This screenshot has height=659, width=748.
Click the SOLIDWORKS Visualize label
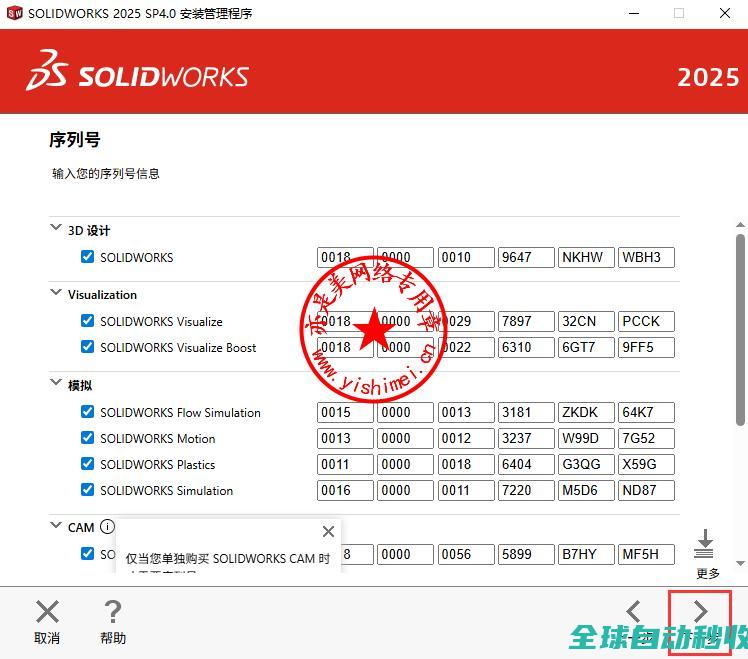[161, 322]
